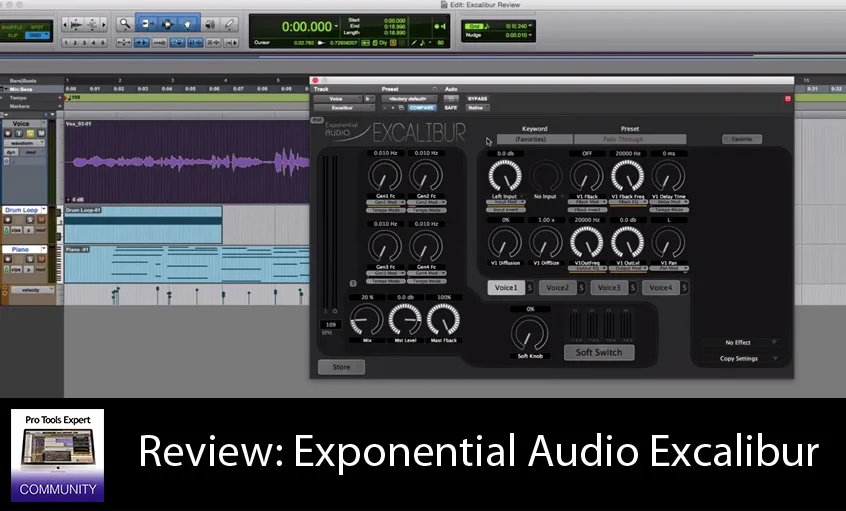Click the Mix knob
This screenshot has height=511, width=846.
point(366,319)
